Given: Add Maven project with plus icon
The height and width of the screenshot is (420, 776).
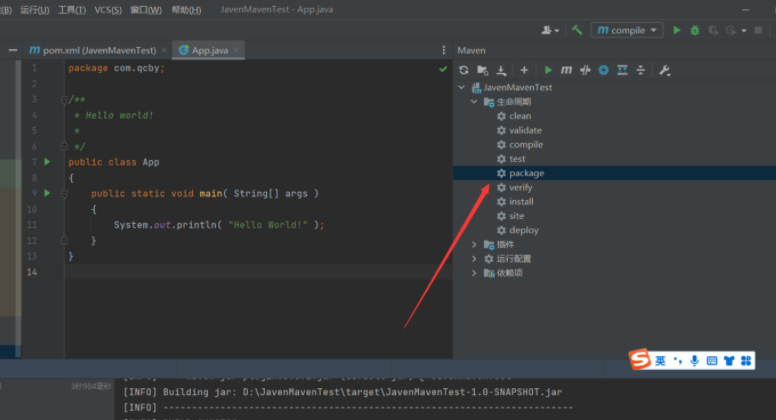Looking at the screenshot, I should (x=524, y=70).
